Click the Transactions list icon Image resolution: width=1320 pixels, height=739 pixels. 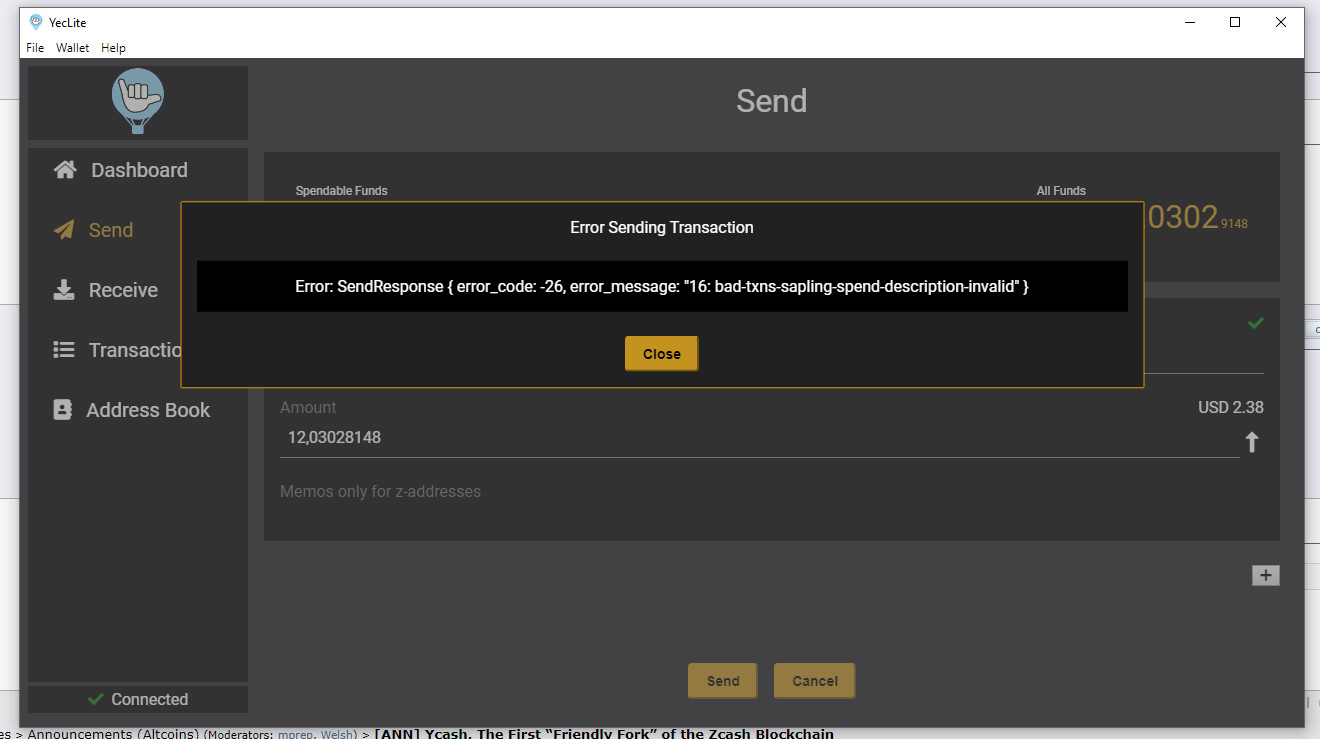(64, 350)
